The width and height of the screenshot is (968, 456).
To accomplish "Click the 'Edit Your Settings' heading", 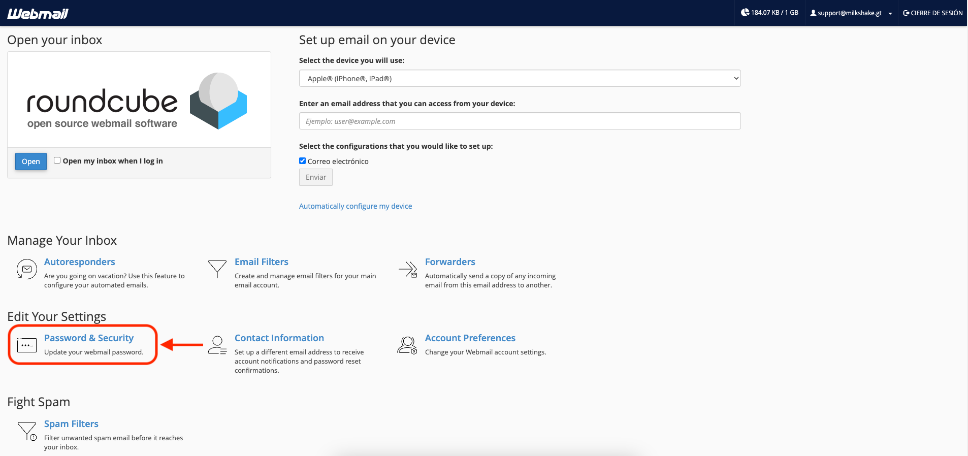I will click(x=57, y=317).
